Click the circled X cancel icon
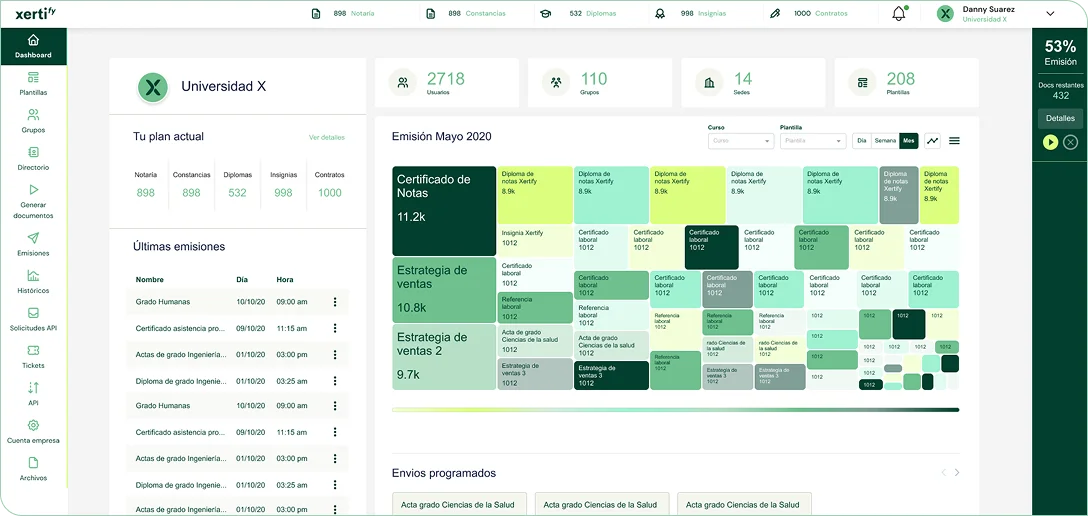This screenshot has width=1088, height=516. click(x=1071, y=142)
